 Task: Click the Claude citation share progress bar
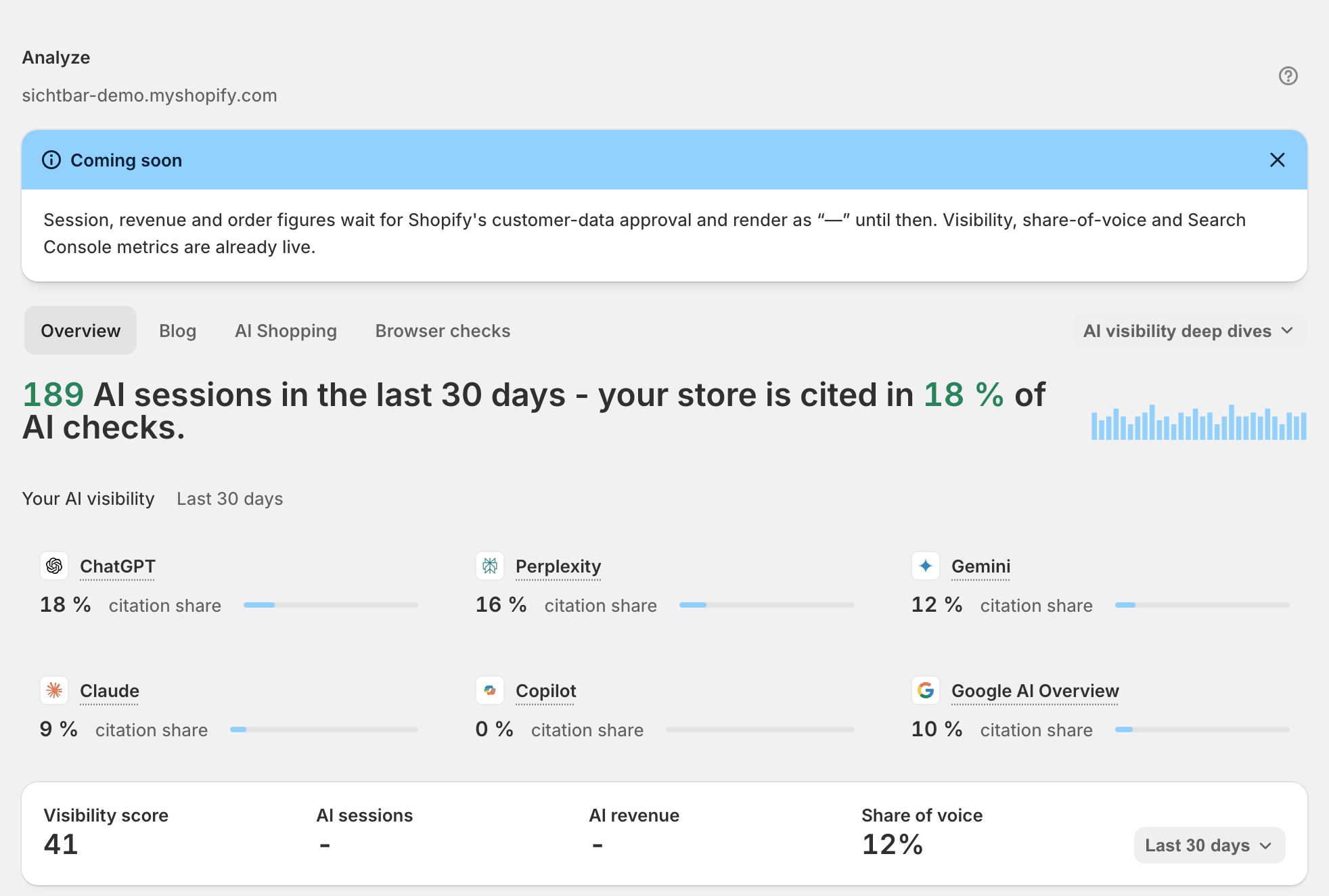pos(324,730)
